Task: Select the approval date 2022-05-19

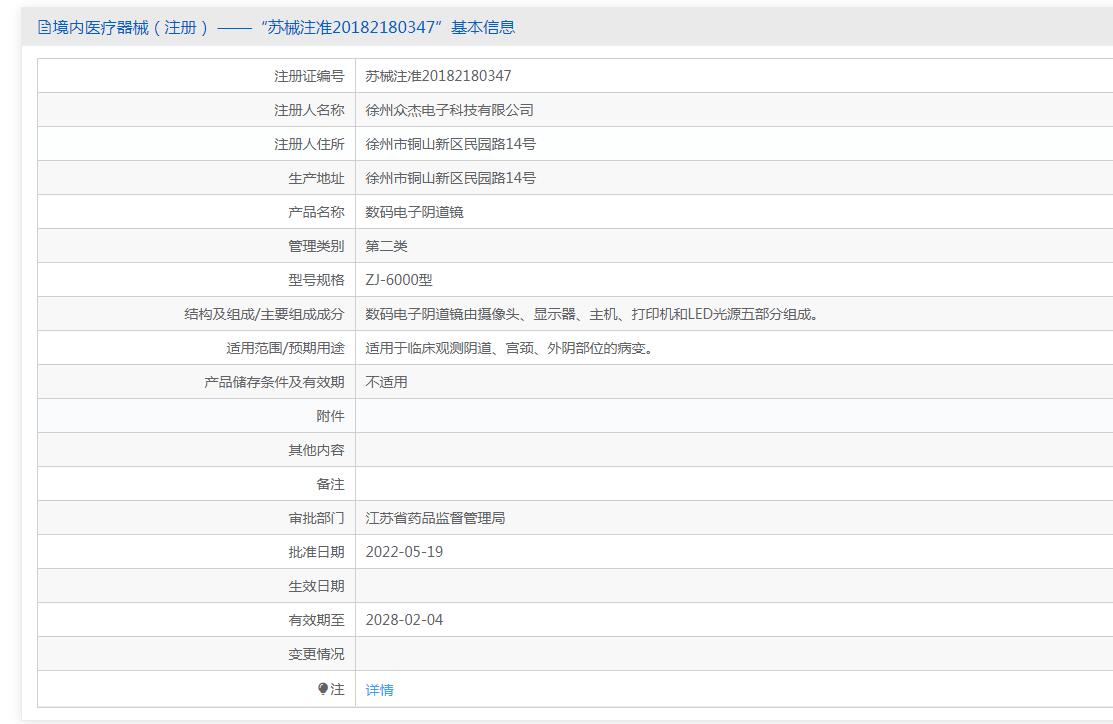Action: 404,552
